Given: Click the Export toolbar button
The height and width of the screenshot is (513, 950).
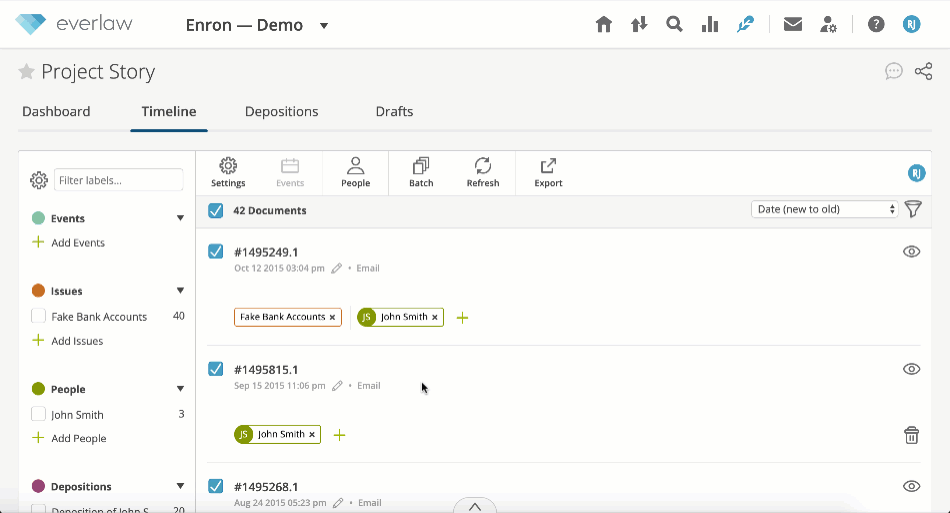Looking at the screenshot, I should point(548,173).
